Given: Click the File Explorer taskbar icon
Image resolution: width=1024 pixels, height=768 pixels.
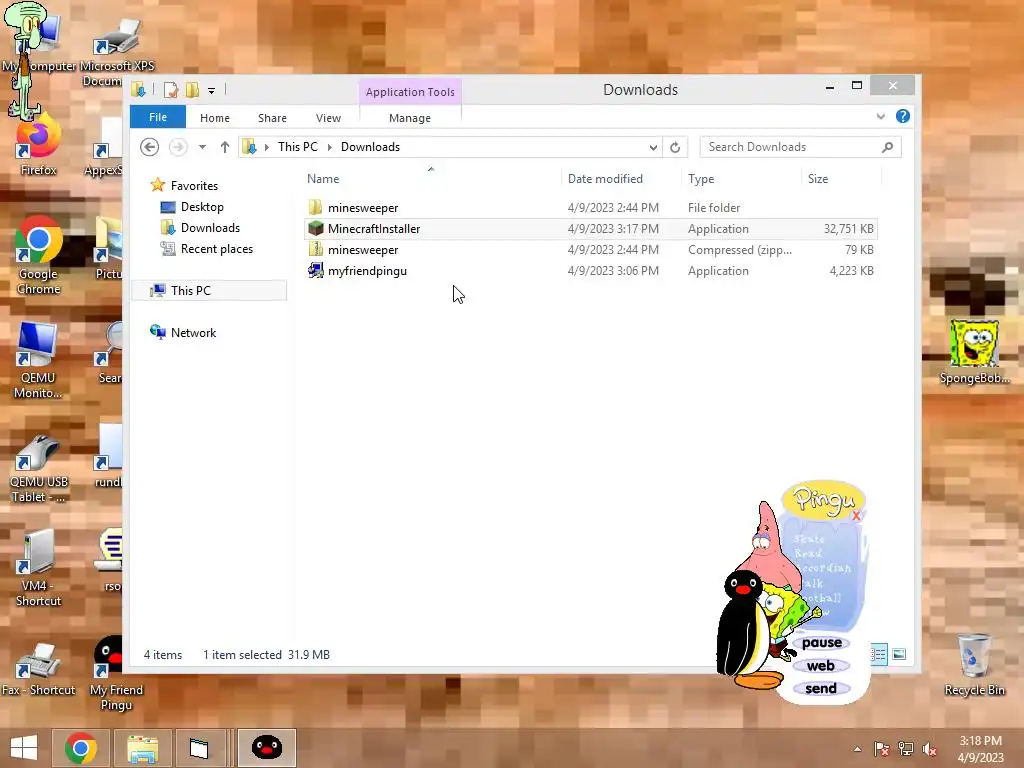Looking at the screenshot, I should point(142,748).
